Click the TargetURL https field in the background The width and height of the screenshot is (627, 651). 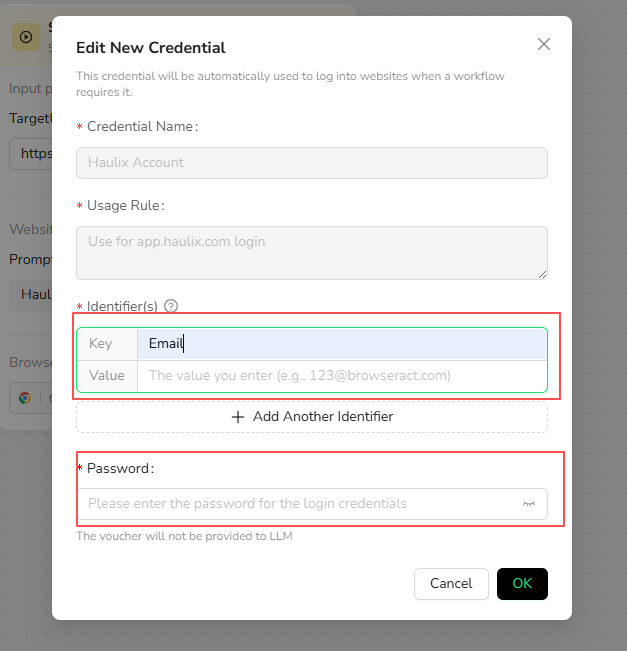click(x=30, y=155)
